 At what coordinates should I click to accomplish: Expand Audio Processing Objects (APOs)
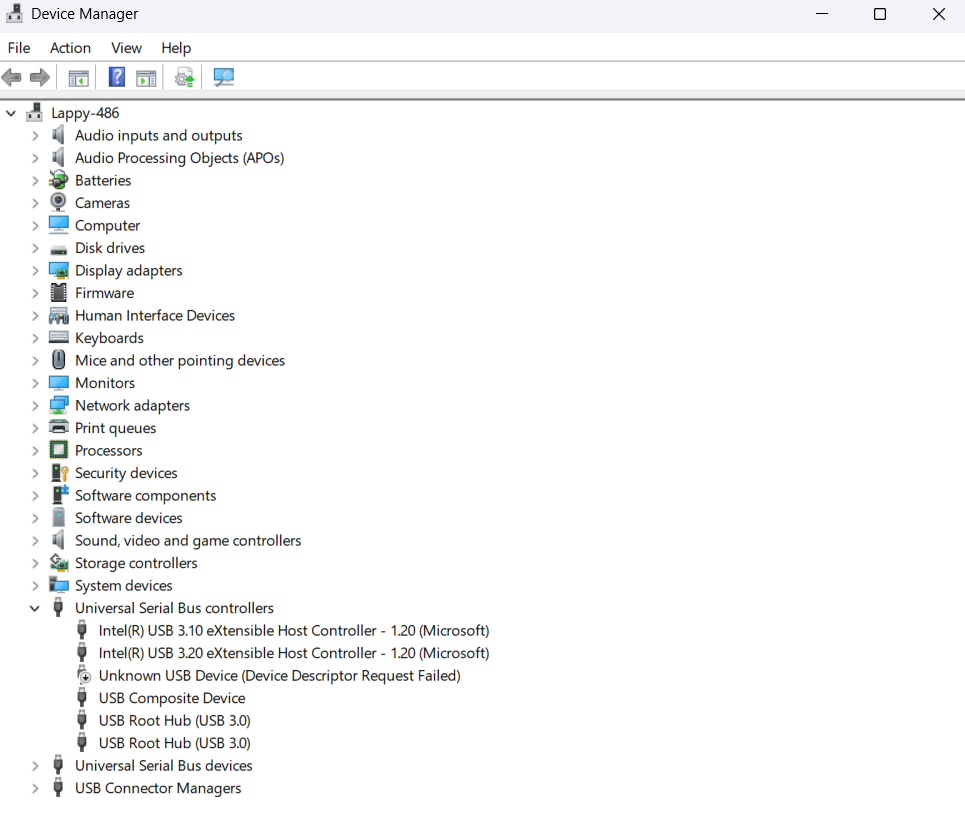point(35,158)
